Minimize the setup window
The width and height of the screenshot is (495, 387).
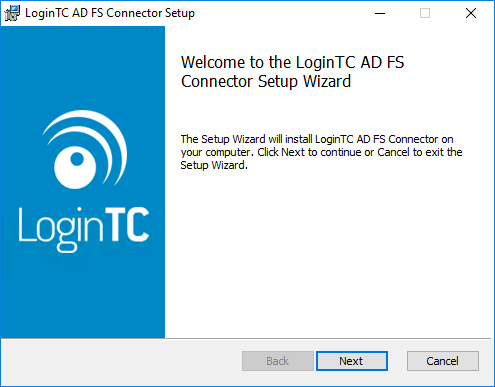click(380, 13)
